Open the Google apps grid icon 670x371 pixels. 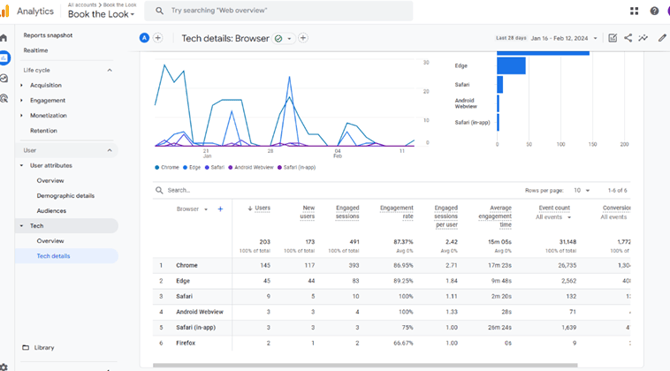634,11
